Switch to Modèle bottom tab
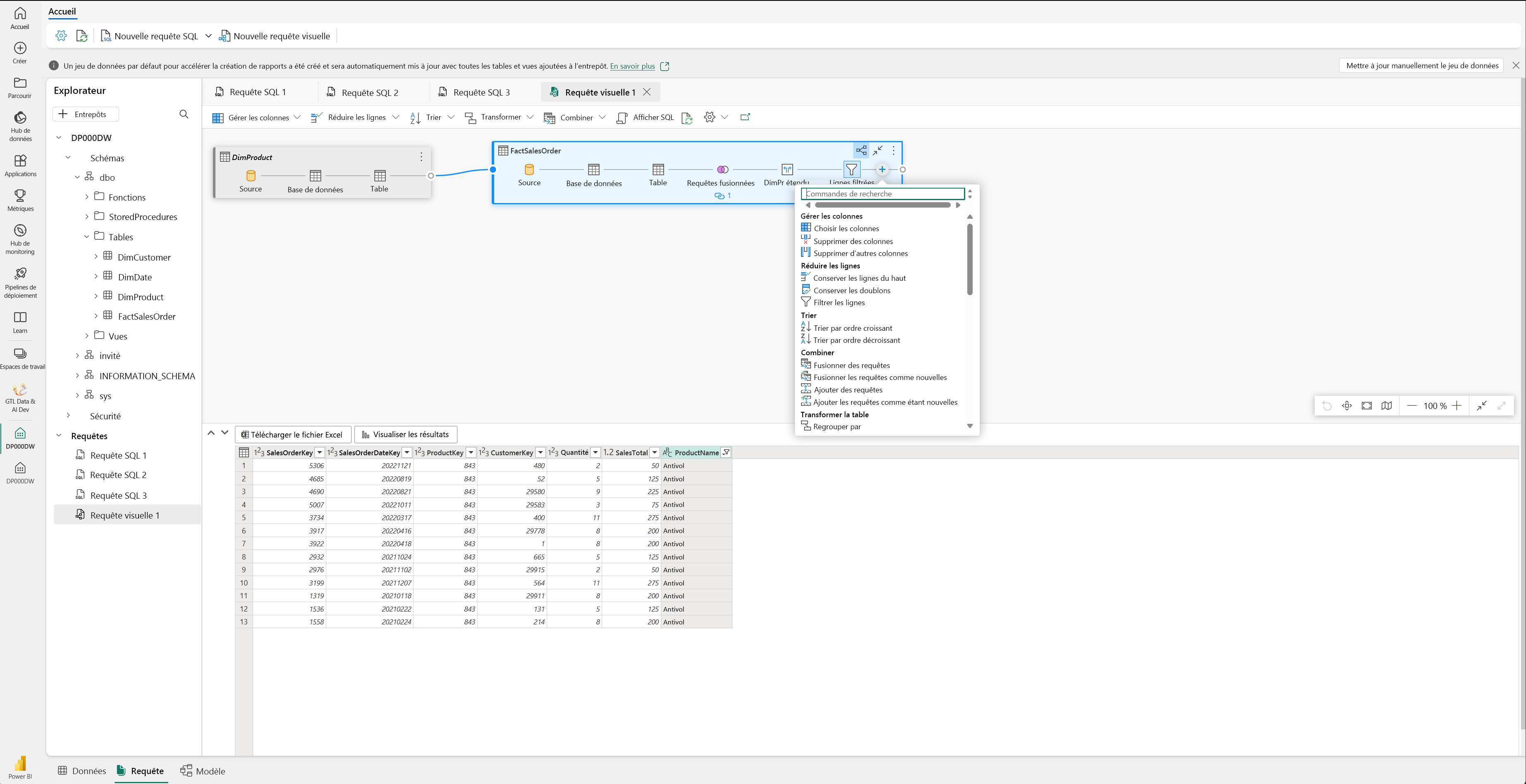The width and height of the screenshot is (1526, 784). [203, 770]
